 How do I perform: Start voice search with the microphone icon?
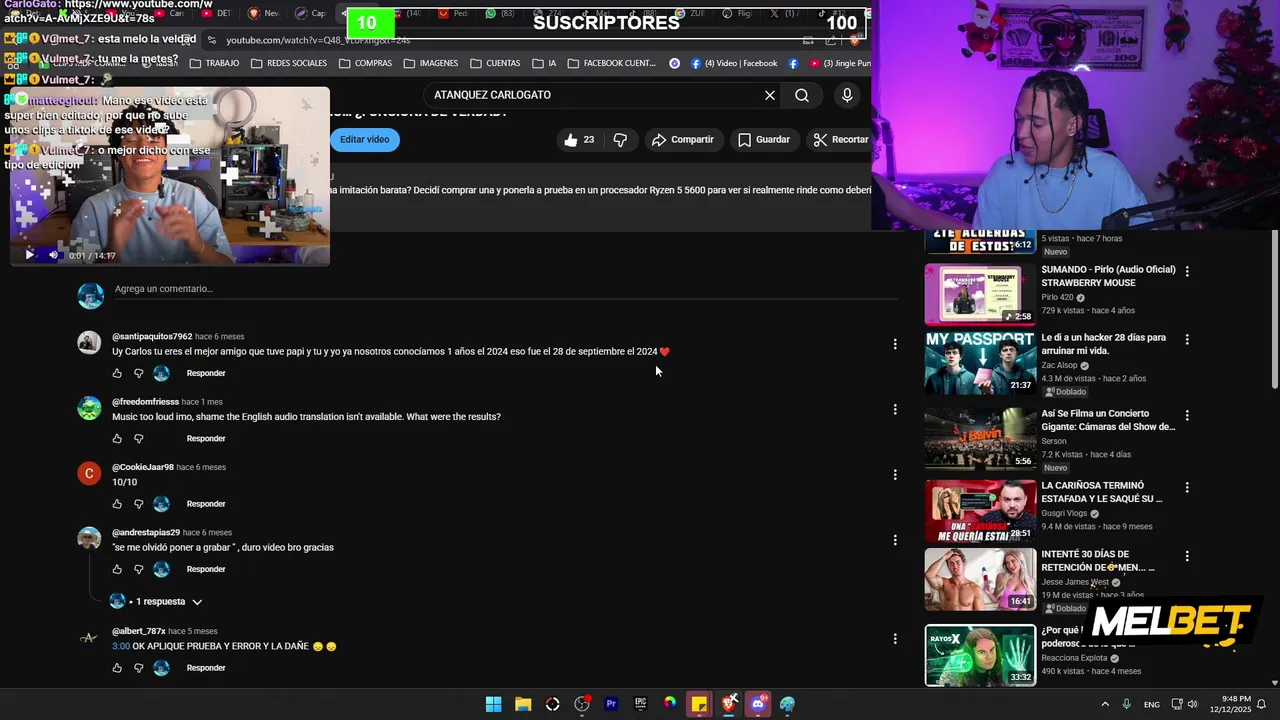(x=847, y=95)
